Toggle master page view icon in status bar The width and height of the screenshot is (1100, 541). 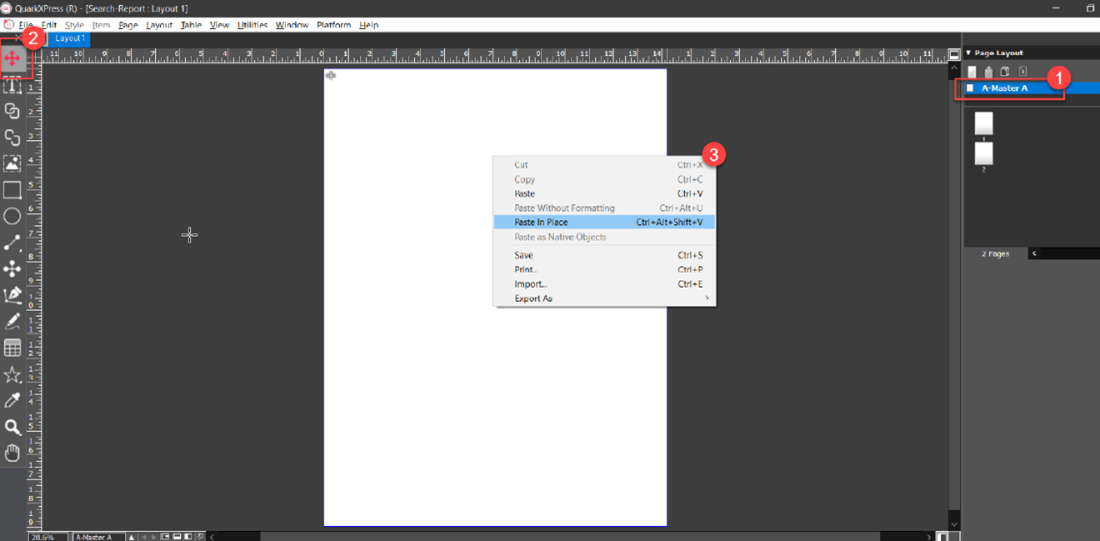pyautogui.click(x=166, y=537)
